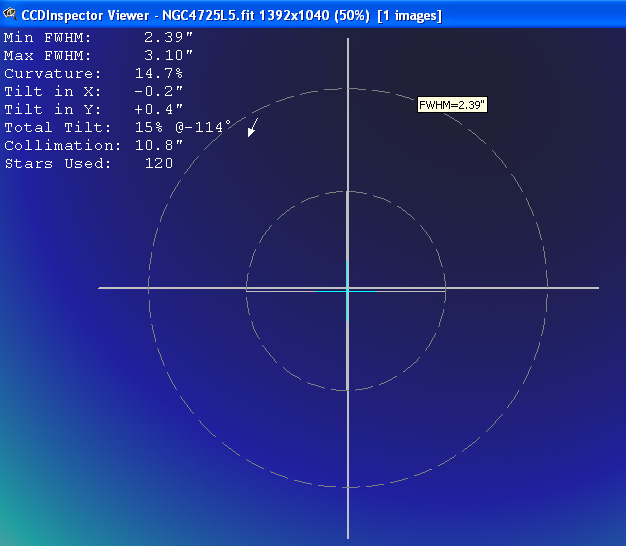This screenshot has height=546, width=626.
Task: Click the cyan collimation center crosshair
Action: coord(347,291)
